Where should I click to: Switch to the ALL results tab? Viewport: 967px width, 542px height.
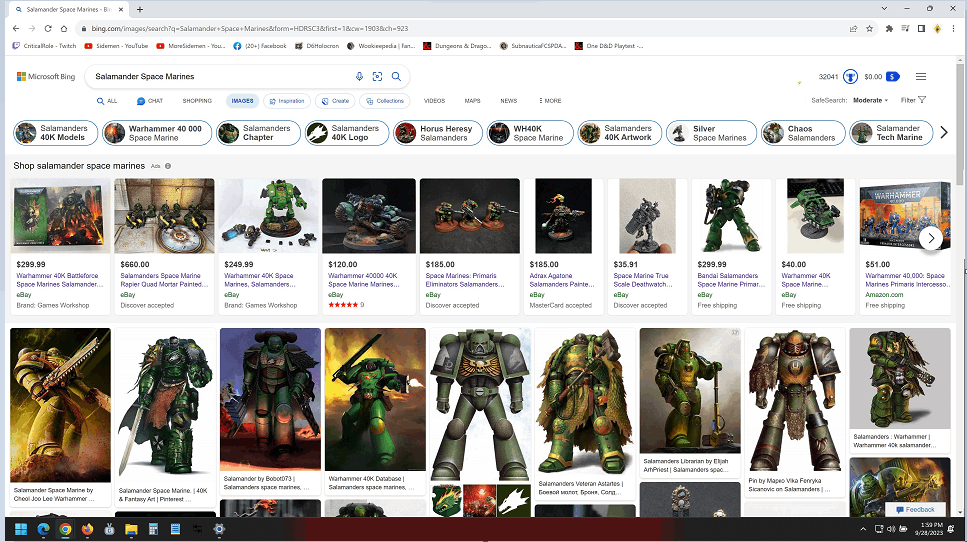(107, 101)
